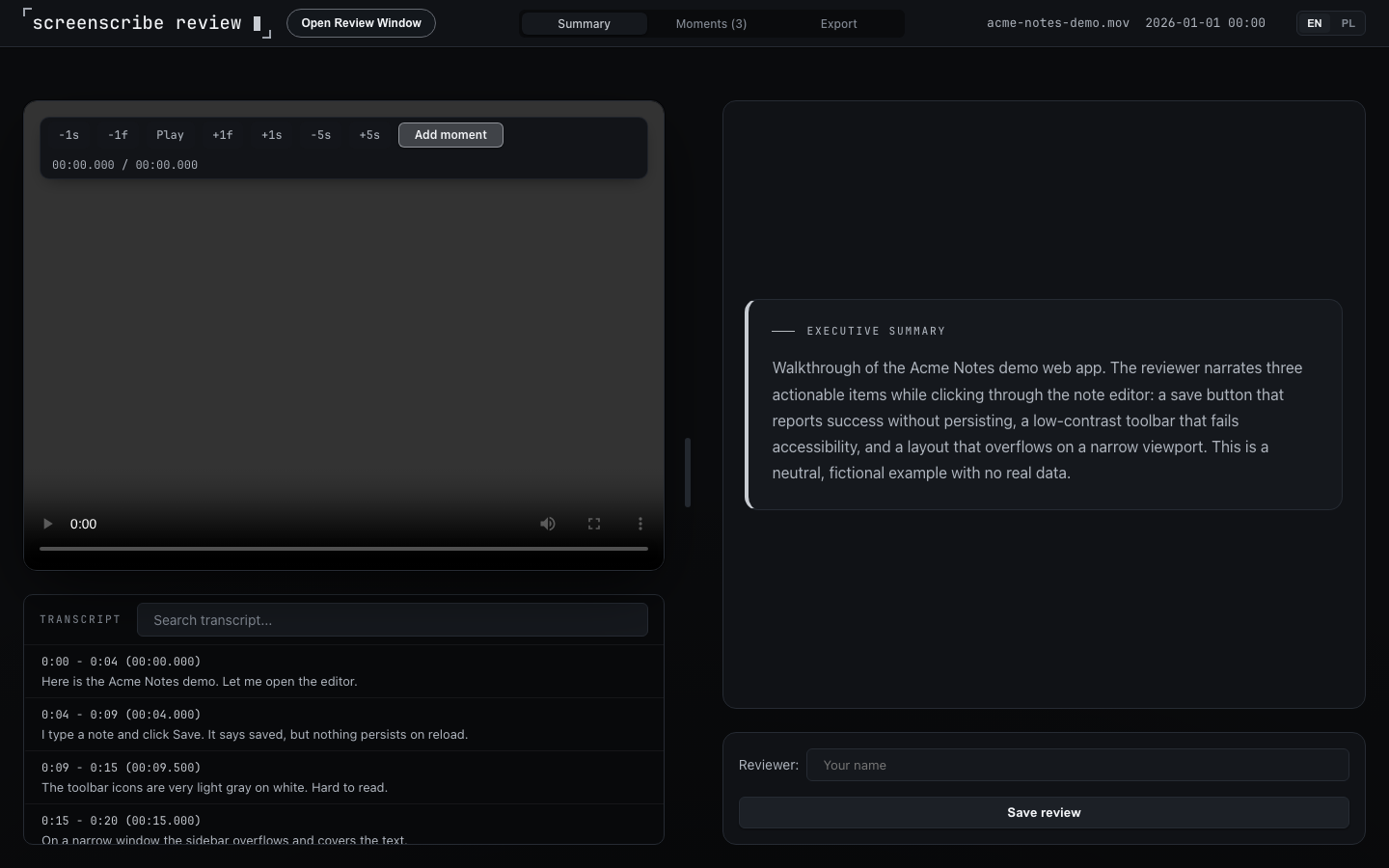Step back one frame with -1f
The image size is (1389, 868).
[118, 135]
